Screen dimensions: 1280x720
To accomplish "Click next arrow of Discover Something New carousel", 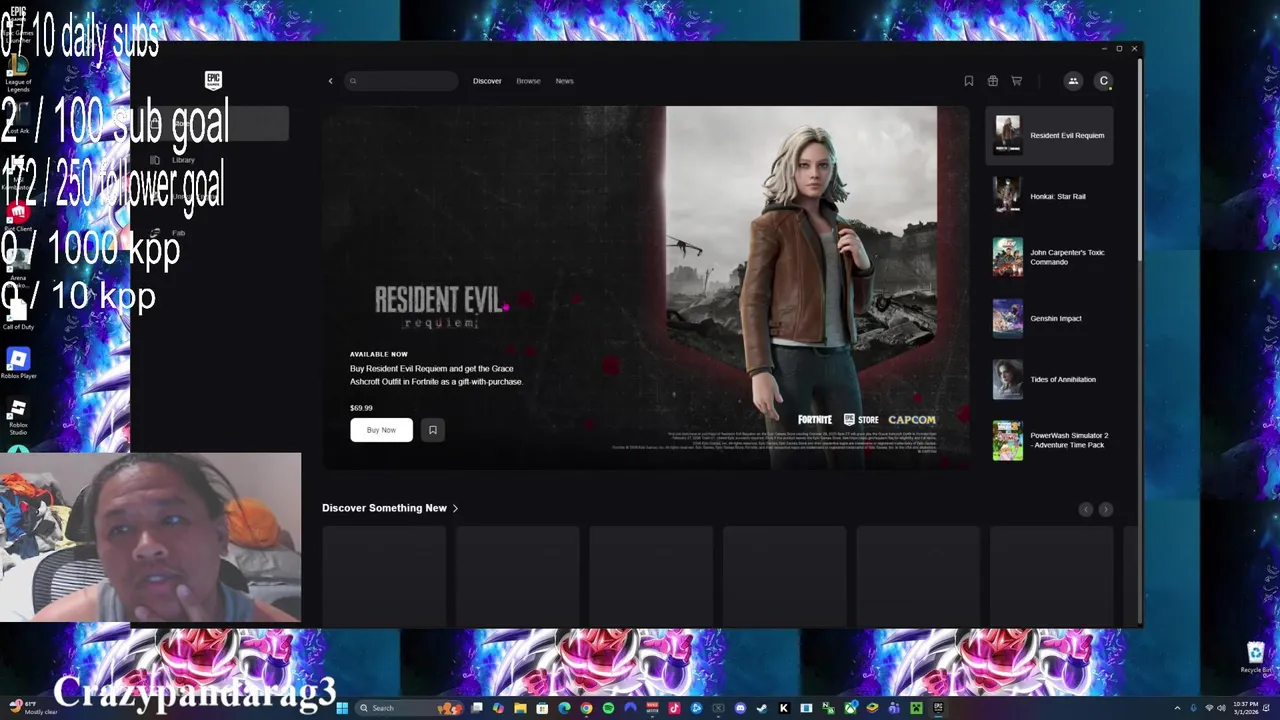I will pos(1105,509).
